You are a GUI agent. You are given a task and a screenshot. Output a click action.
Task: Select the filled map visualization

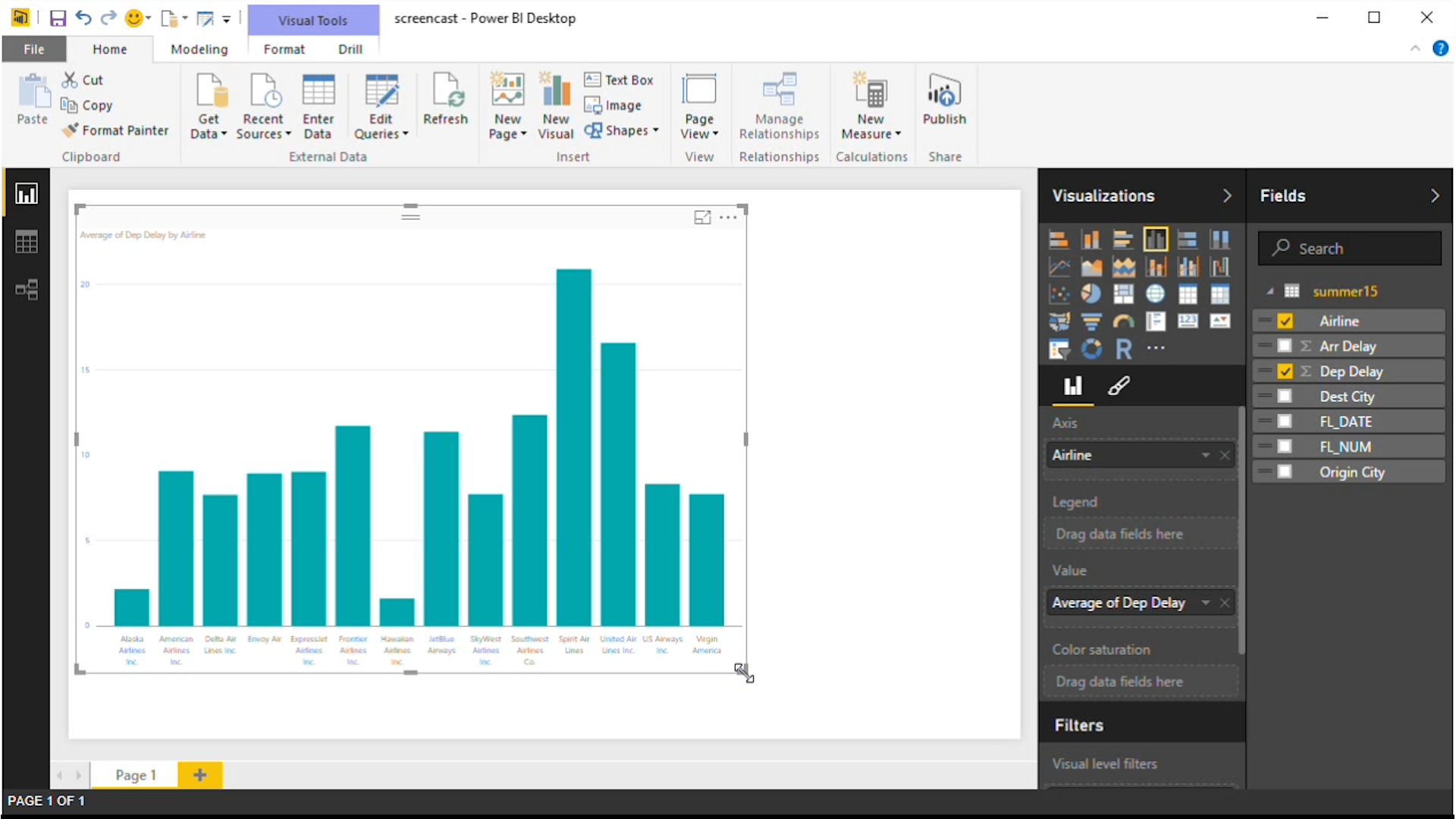point(1059,322)
